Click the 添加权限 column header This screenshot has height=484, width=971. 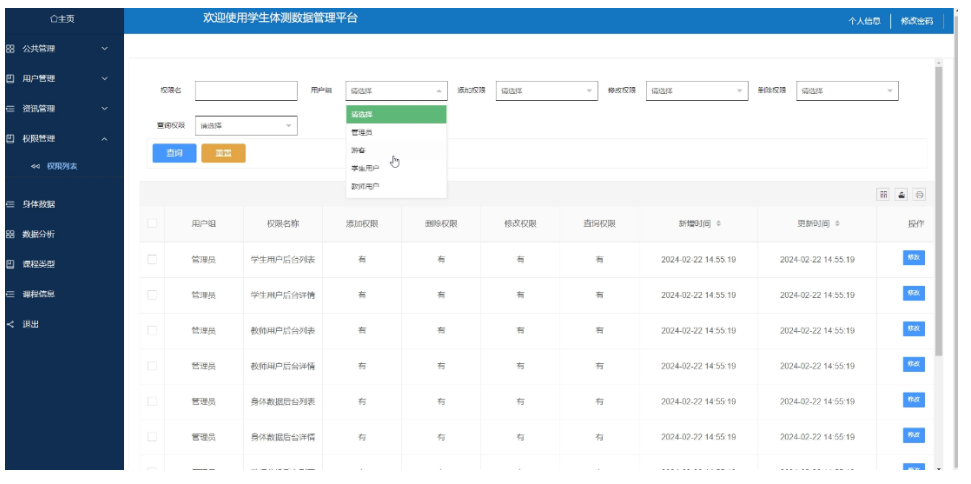pos(362,224)
